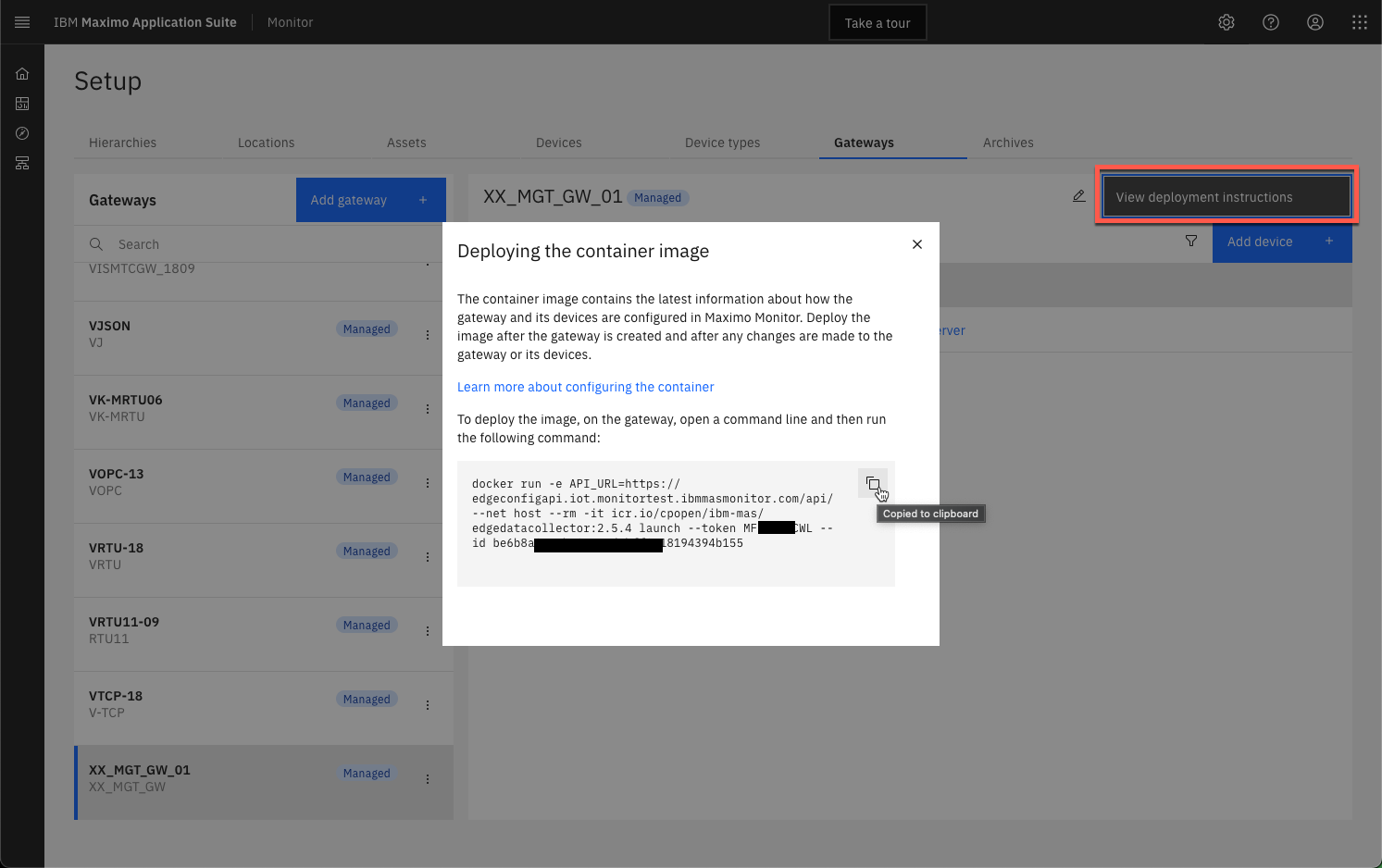
Task: Open the user profile icon
Action: pos(1315,22)
